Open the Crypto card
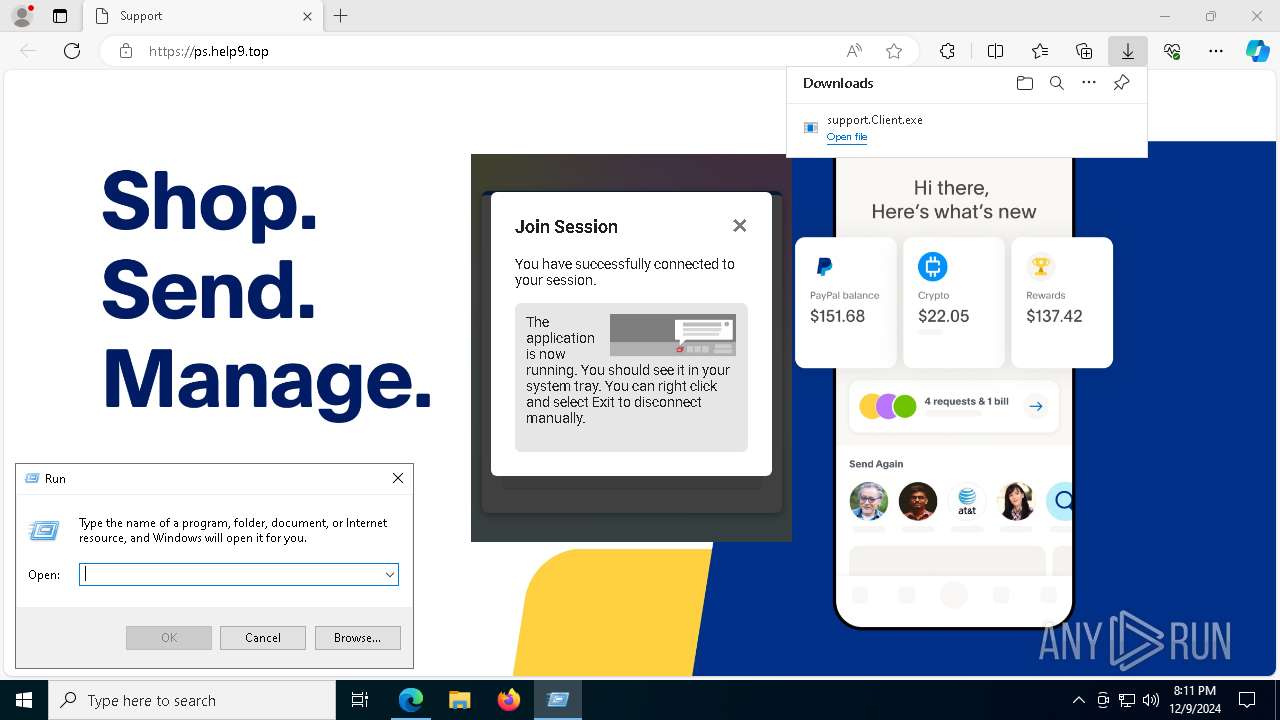 (954, 302)
